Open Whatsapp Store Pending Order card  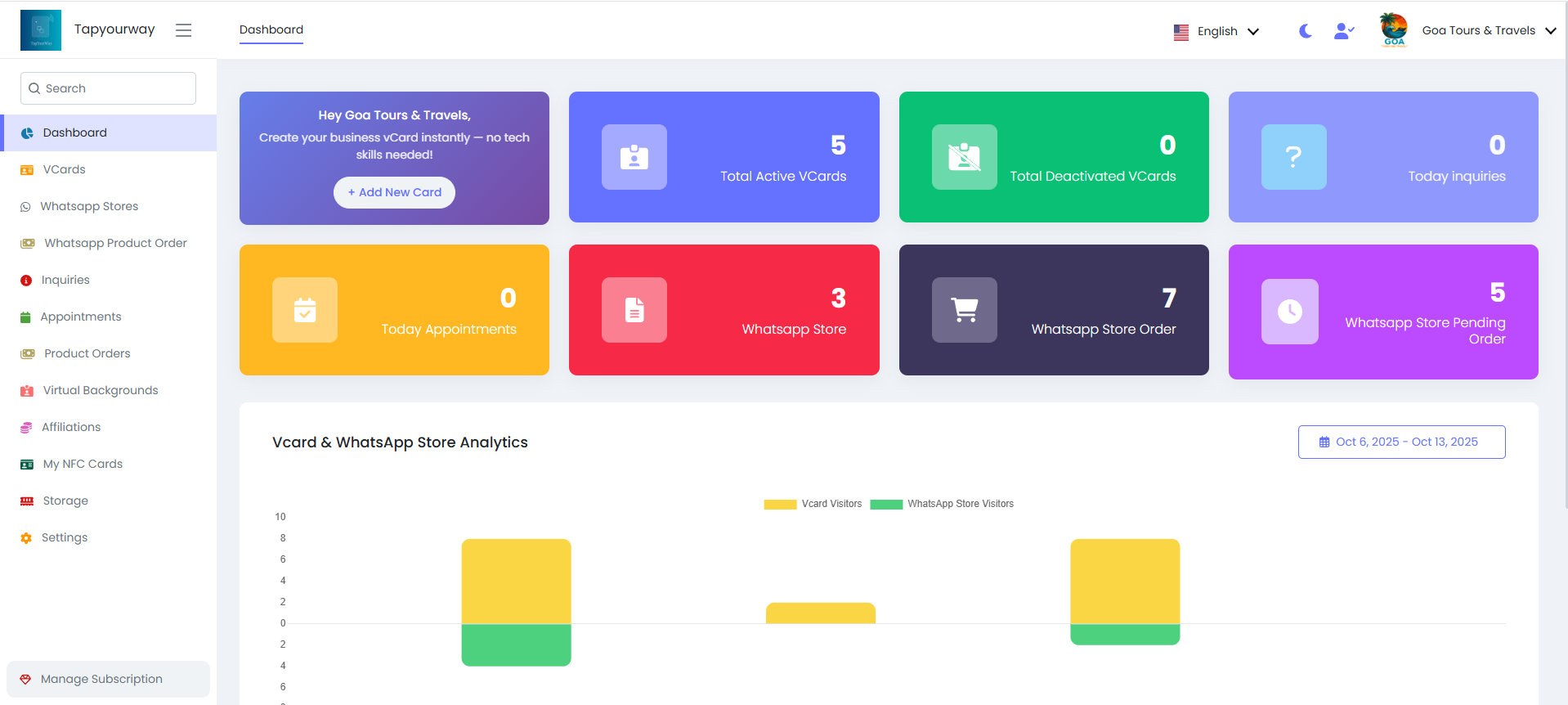pos(1383,312)
